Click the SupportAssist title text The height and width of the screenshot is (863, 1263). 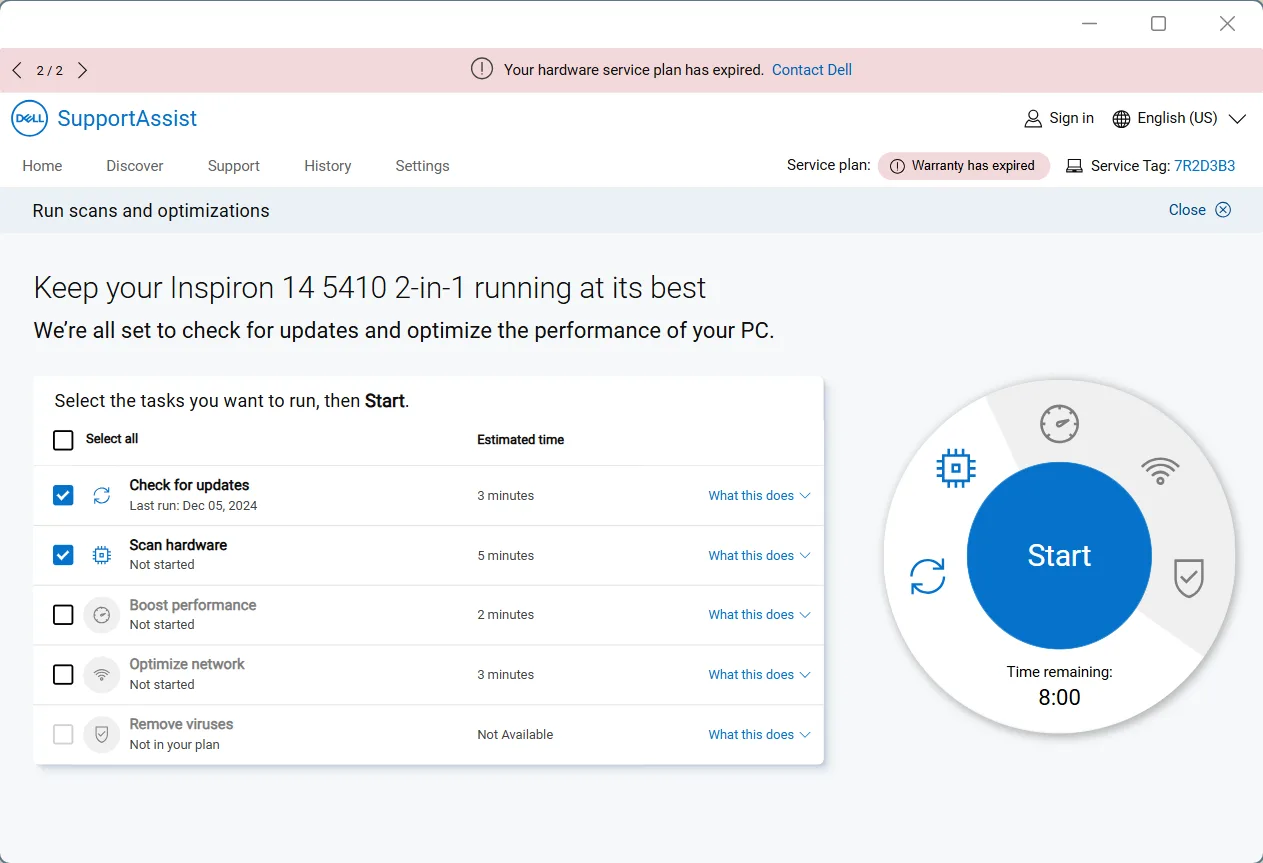[127, 118]
